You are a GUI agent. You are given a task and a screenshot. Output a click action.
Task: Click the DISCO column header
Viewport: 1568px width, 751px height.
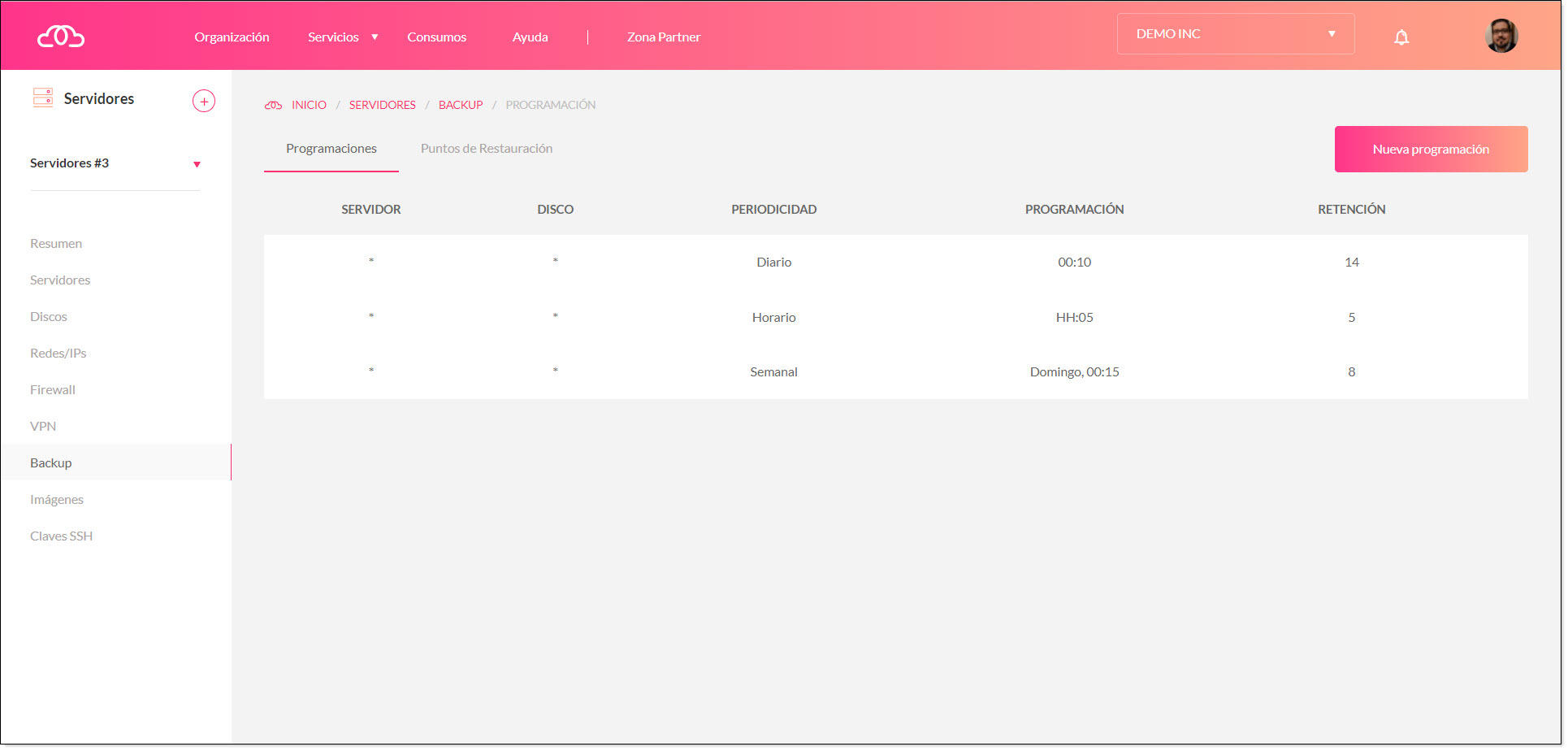click(x=556, y=210)
